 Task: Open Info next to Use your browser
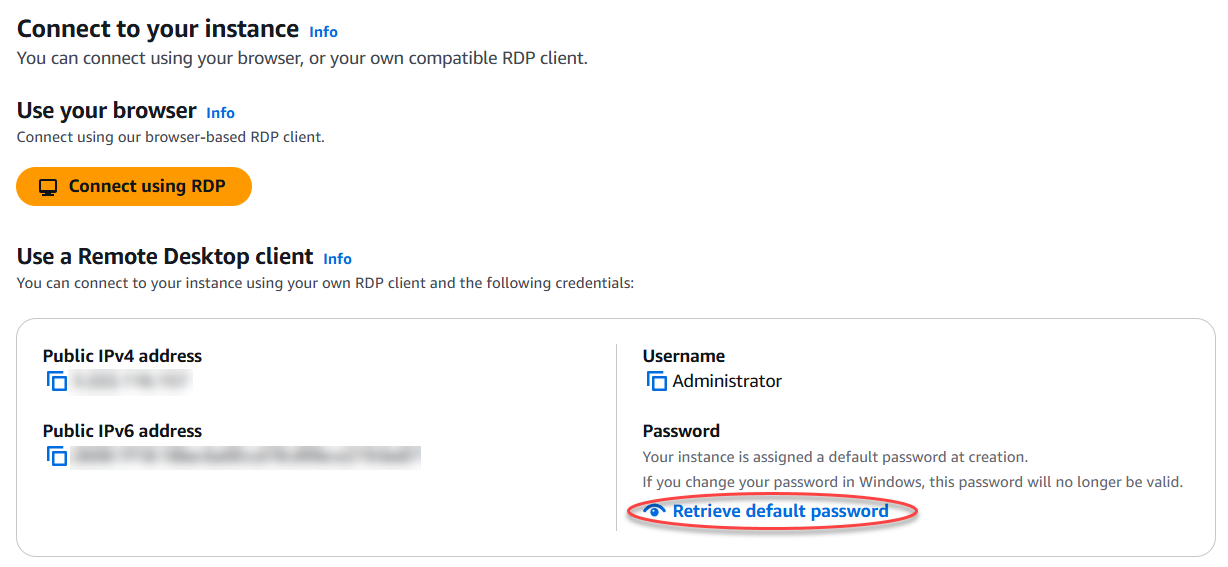tap(220, 113)
